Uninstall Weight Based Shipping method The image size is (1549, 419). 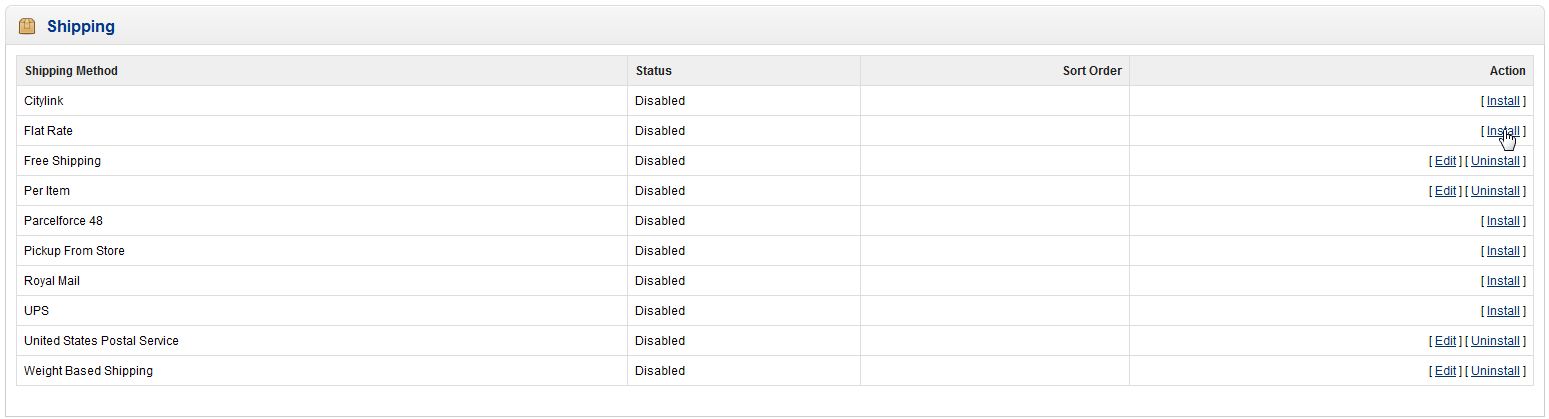(1495, 371)
